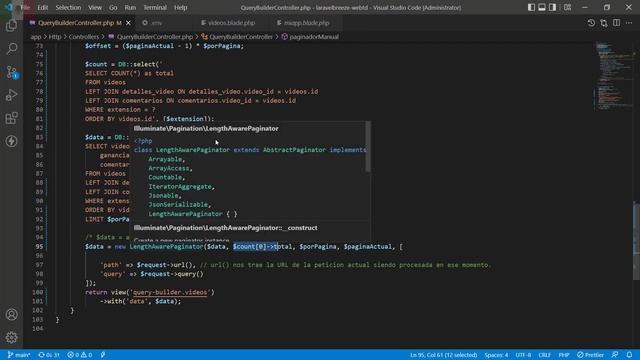Open the Terminal menu
Image resolution: width=640 pixels, height=360 pixels.
click(155, 7)
